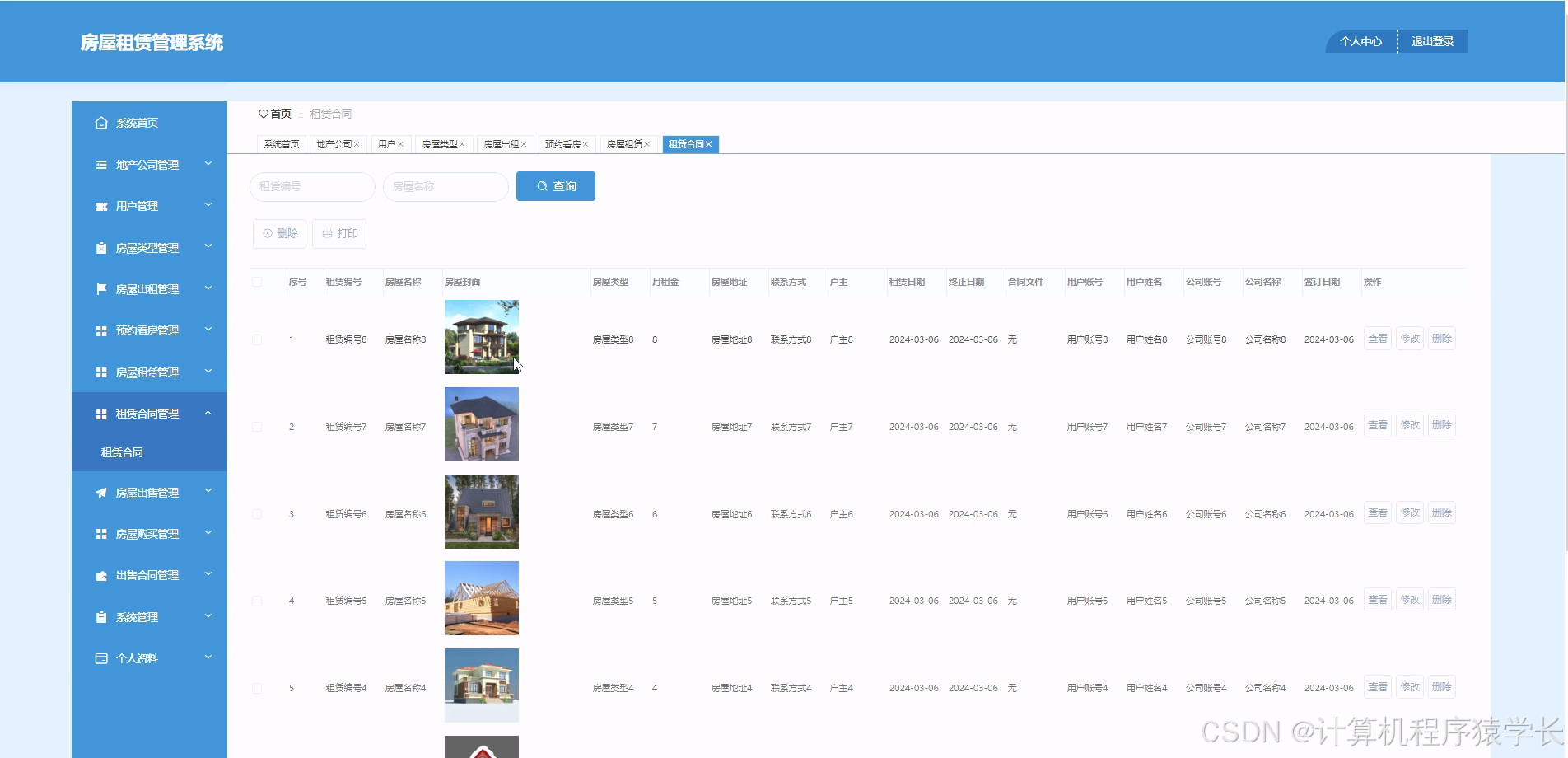Expand the 房屋出租管理 menu chevron
1568x758 pixels.
coord(208,288)
